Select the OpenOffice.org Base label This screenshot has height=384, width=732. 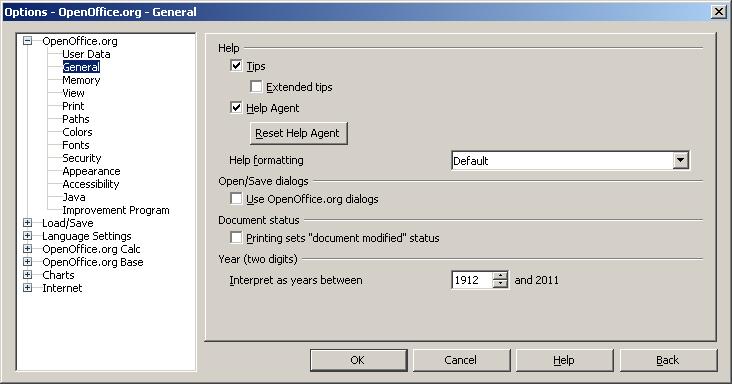93,262
